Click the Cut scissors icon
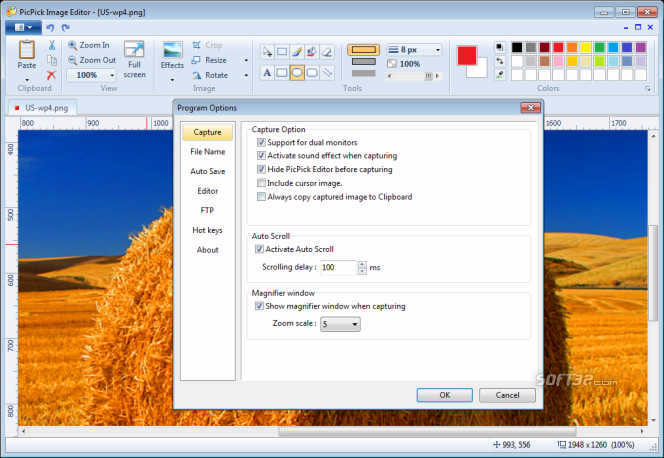The width and height of the screenshot is (664, 458). pyautogui.click(x=52, y=45)
